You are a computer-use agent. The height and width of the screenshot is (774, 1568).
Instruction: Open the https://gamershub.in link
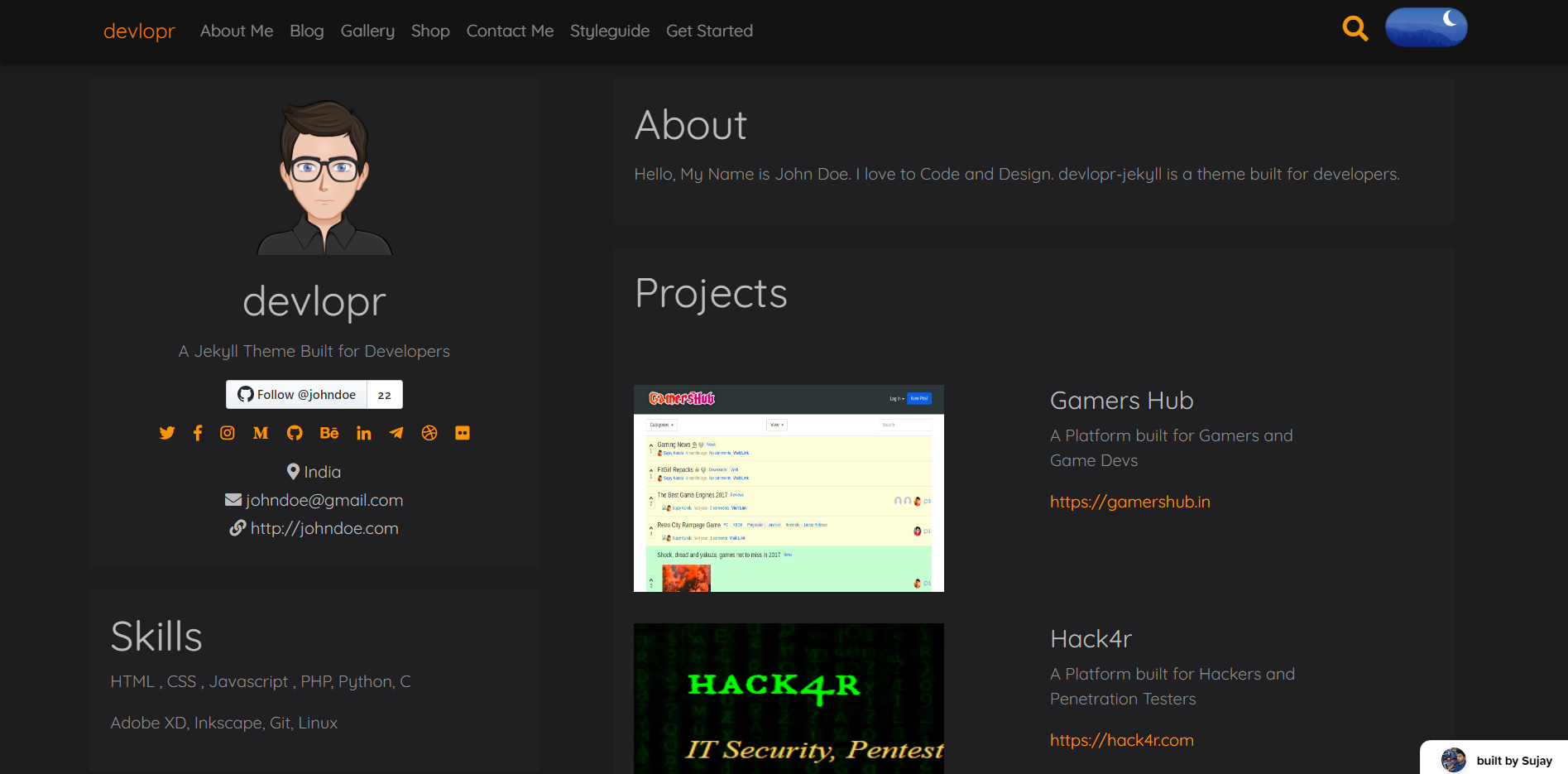[x=1129, y=502]
